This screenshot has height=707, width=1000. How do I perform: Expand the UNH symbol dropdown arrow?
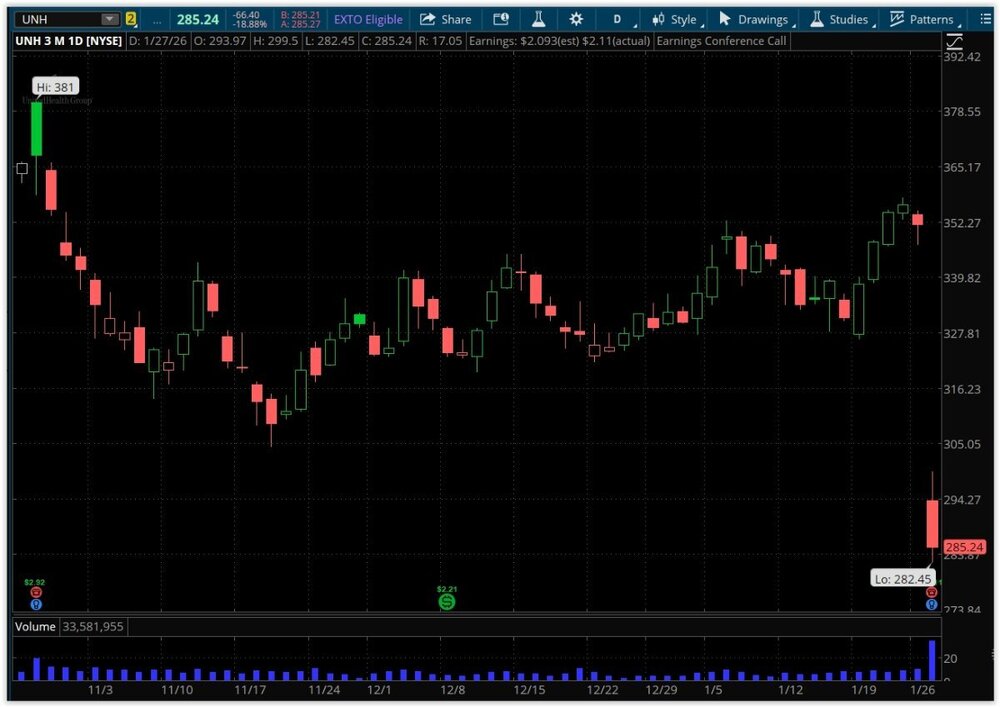coord(108,19)
